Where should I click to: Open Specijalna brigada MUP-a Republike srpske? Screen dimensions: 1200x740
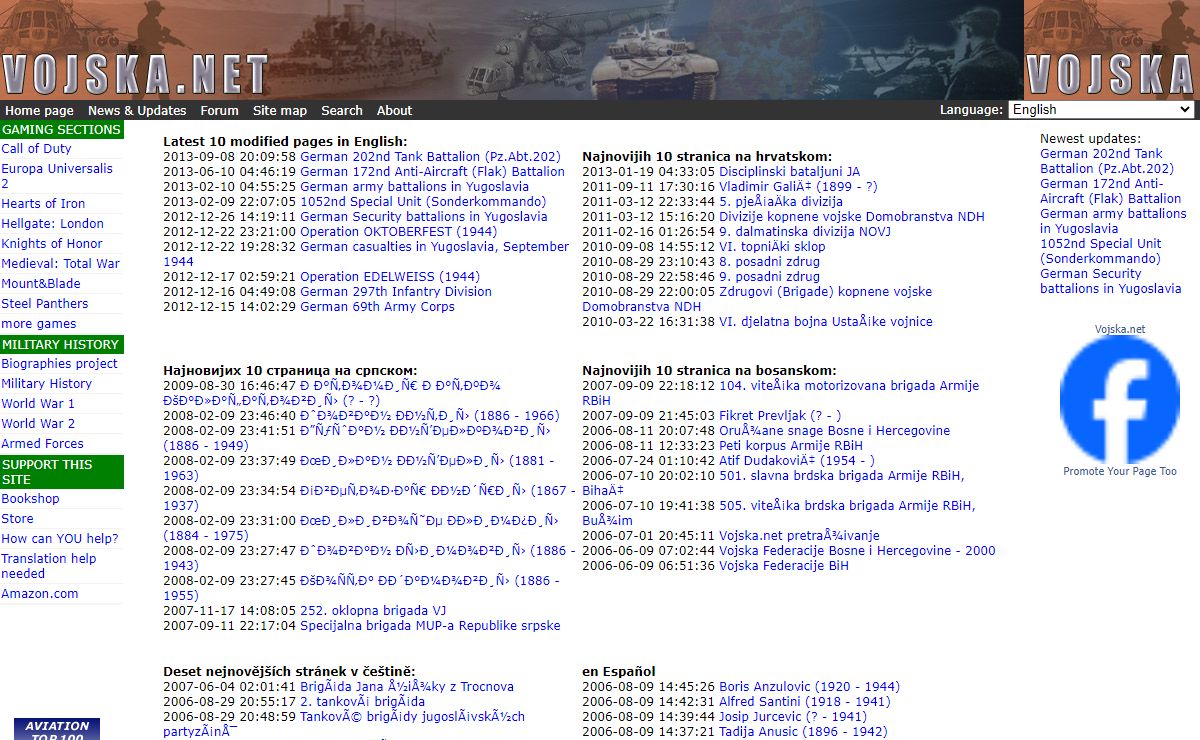click(430, 626)
